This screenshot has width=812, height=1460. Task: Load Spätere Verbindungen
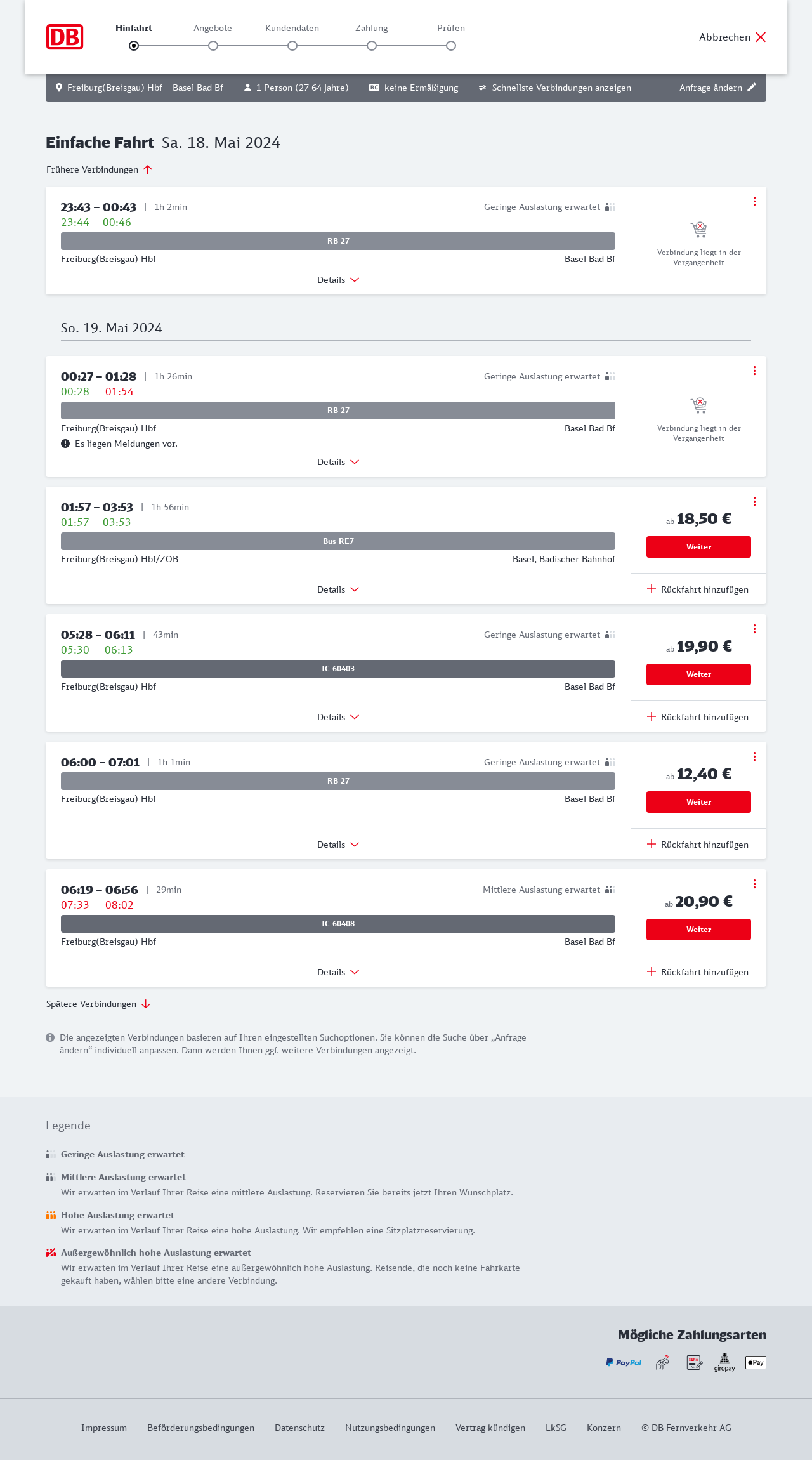[98, 1004]
